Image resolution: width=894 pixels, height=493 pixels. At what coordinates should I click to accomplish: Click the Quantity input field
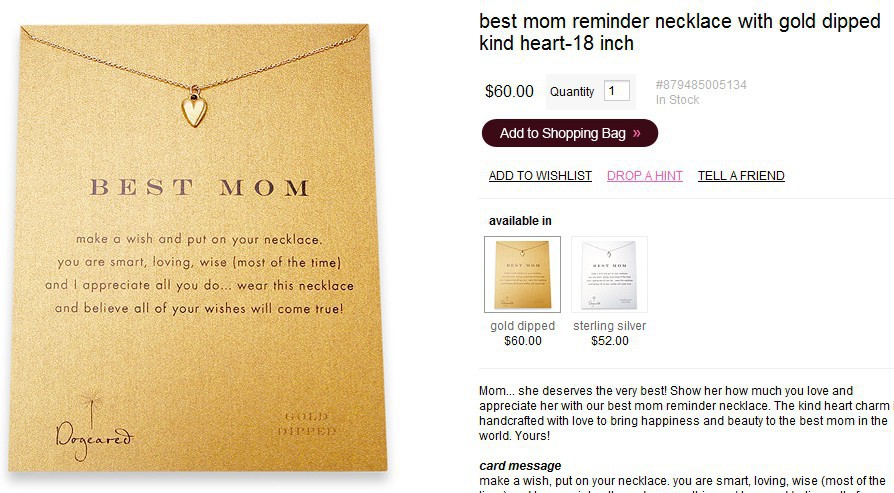pos(616,91)
